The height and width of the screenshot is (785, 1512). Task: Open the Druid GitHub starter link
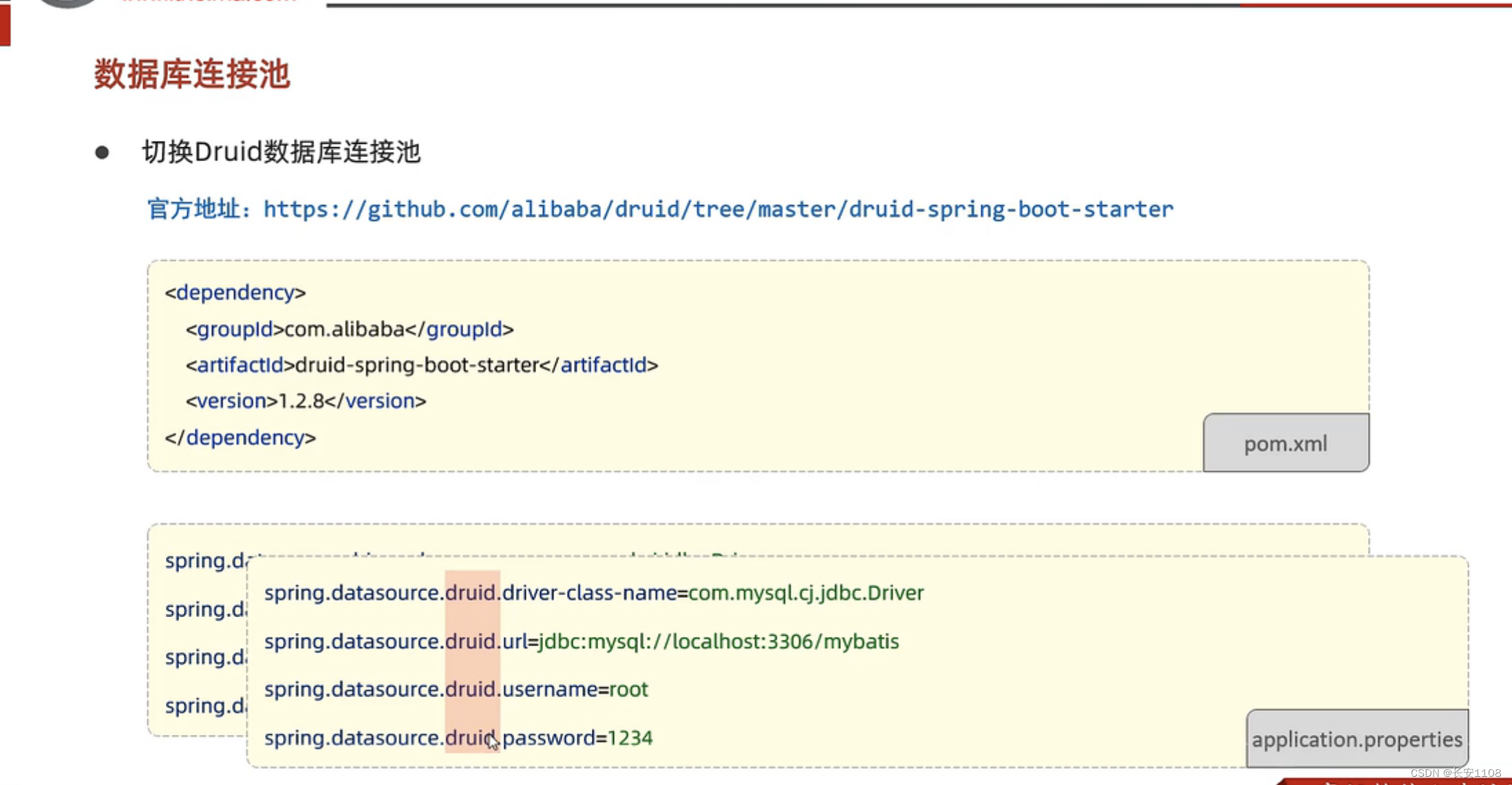pos(718,209)
